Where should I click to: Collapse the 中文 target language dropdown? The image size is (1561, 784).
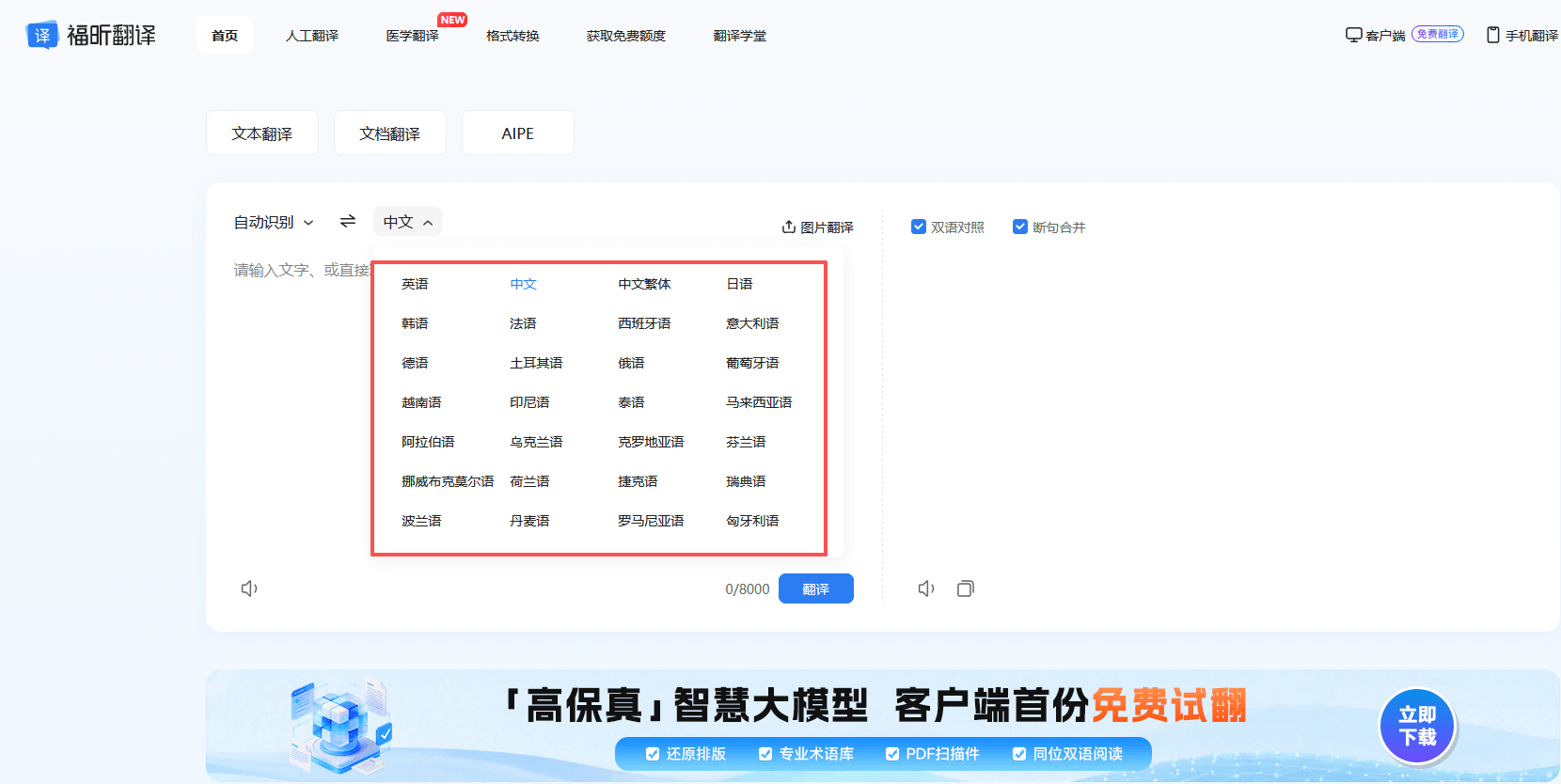(x=408, y=222)
